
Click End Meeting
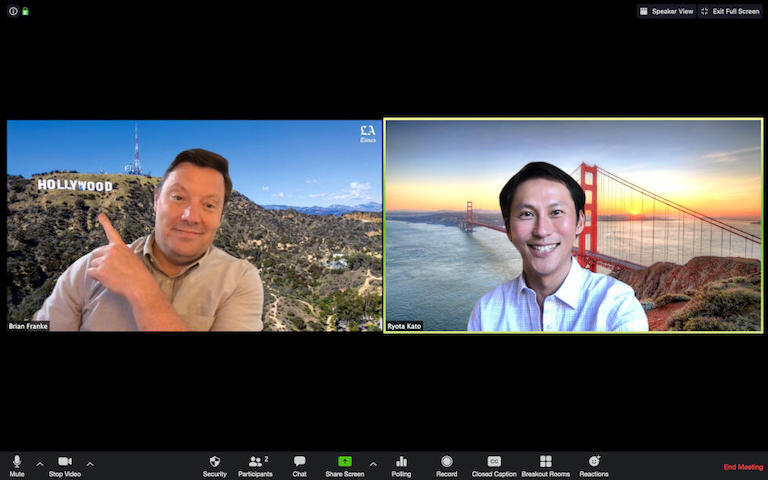click(744, 467)
